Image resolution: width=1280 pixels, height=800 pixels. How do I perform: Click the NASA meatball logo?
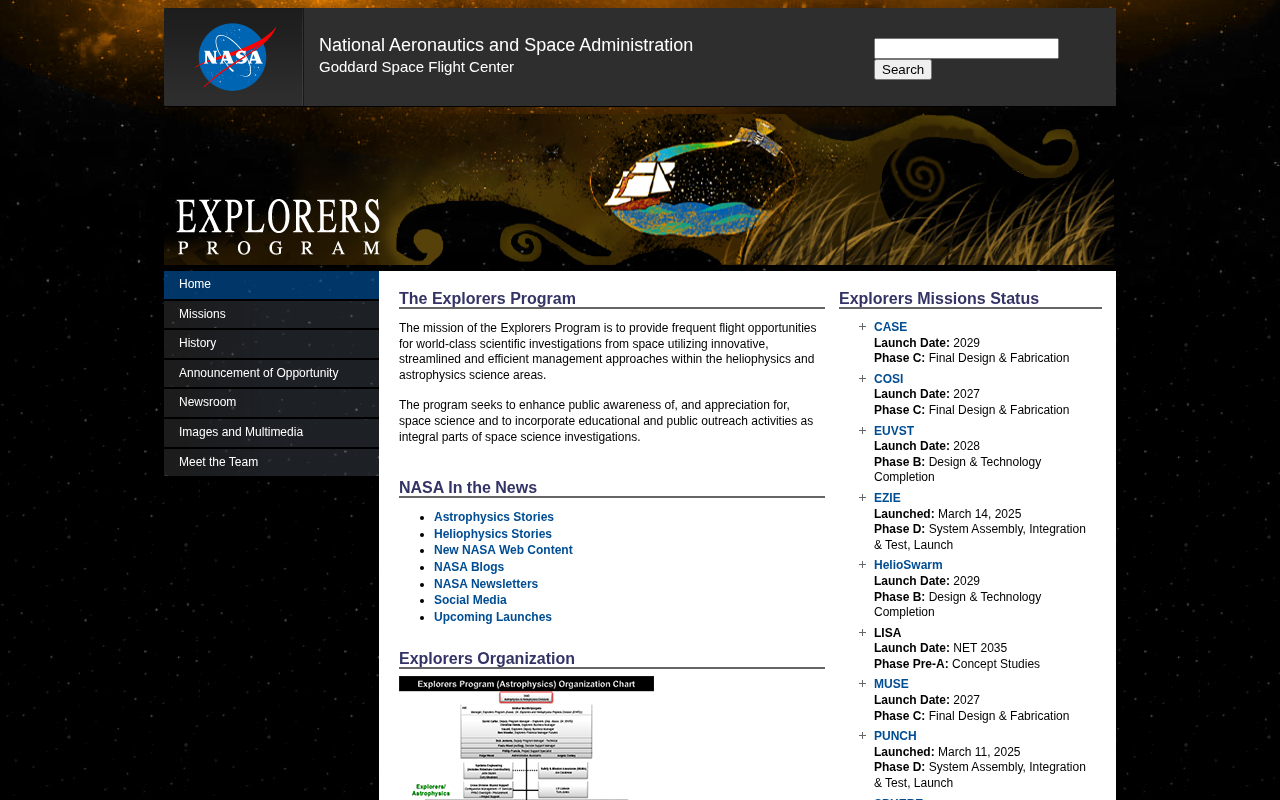click(x=236, y=57)
